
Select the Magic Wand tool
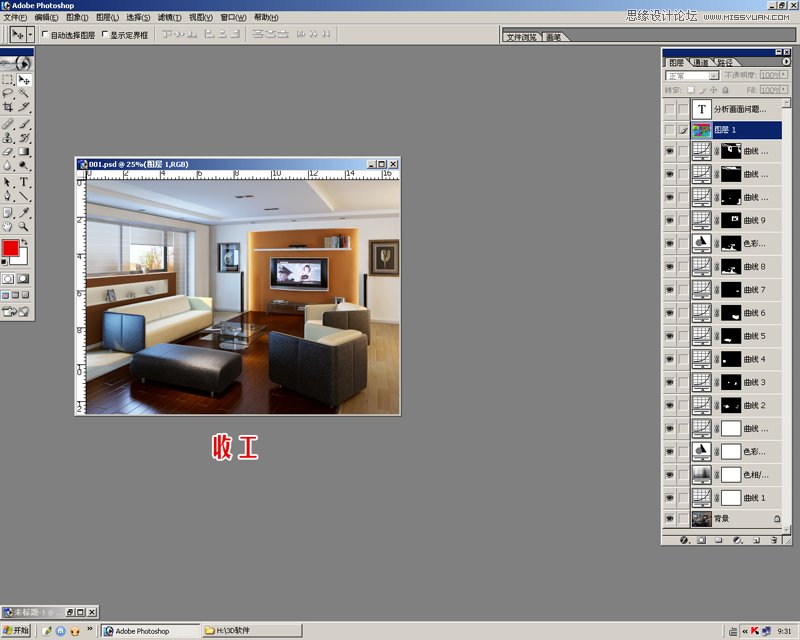24,93
